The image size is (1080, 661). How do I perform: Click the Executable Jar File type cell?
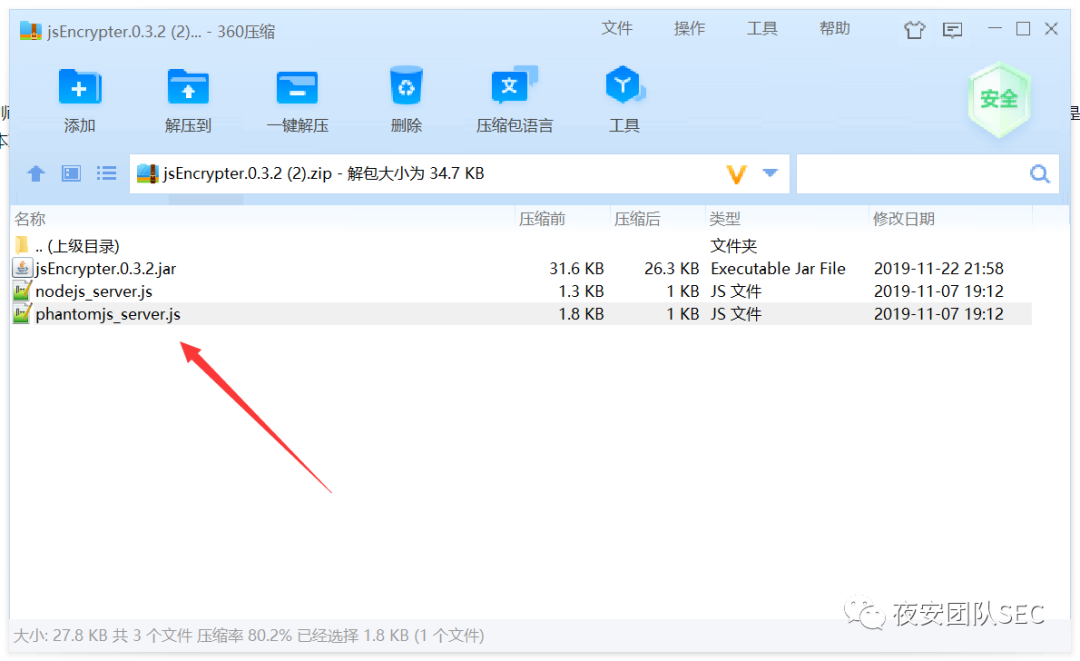tap(778, 269)
